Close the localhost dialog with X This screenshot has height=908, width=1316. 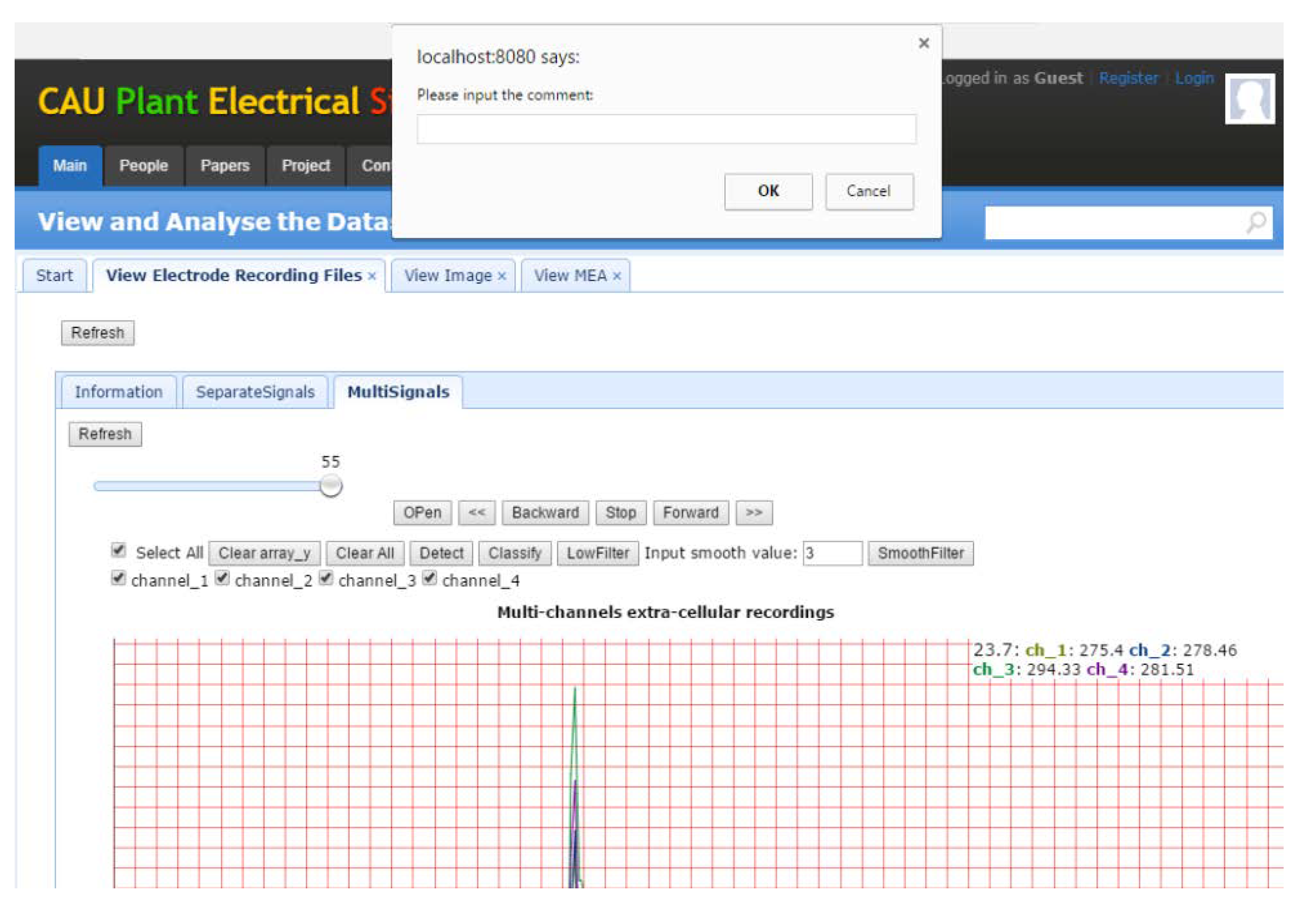923,43
